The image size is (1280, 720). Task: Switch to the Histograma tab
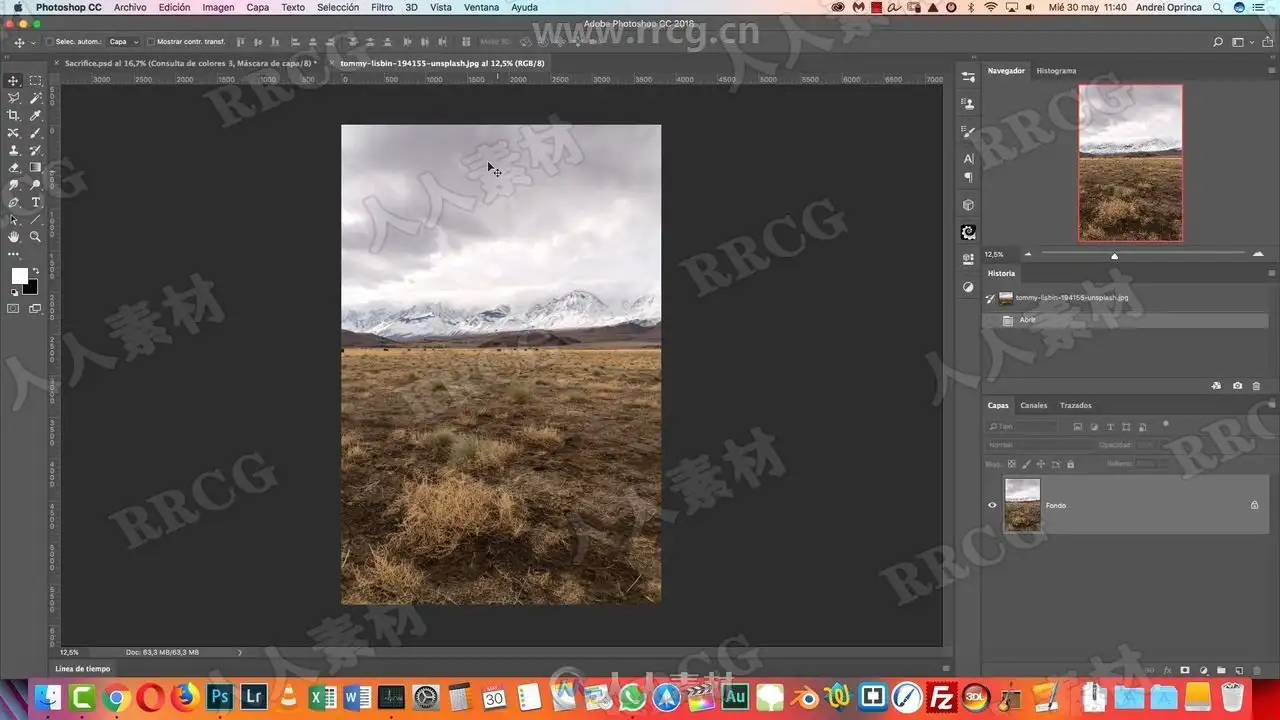point(1056,71)
